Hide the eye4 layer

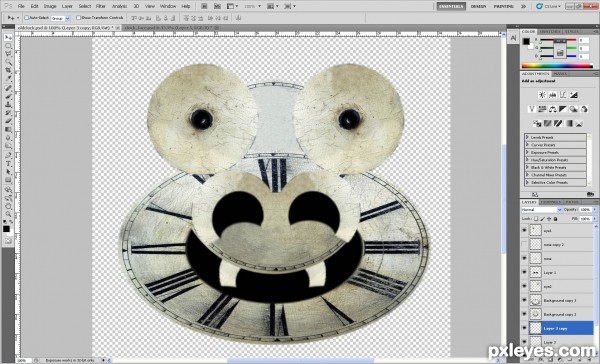(524, 230)
